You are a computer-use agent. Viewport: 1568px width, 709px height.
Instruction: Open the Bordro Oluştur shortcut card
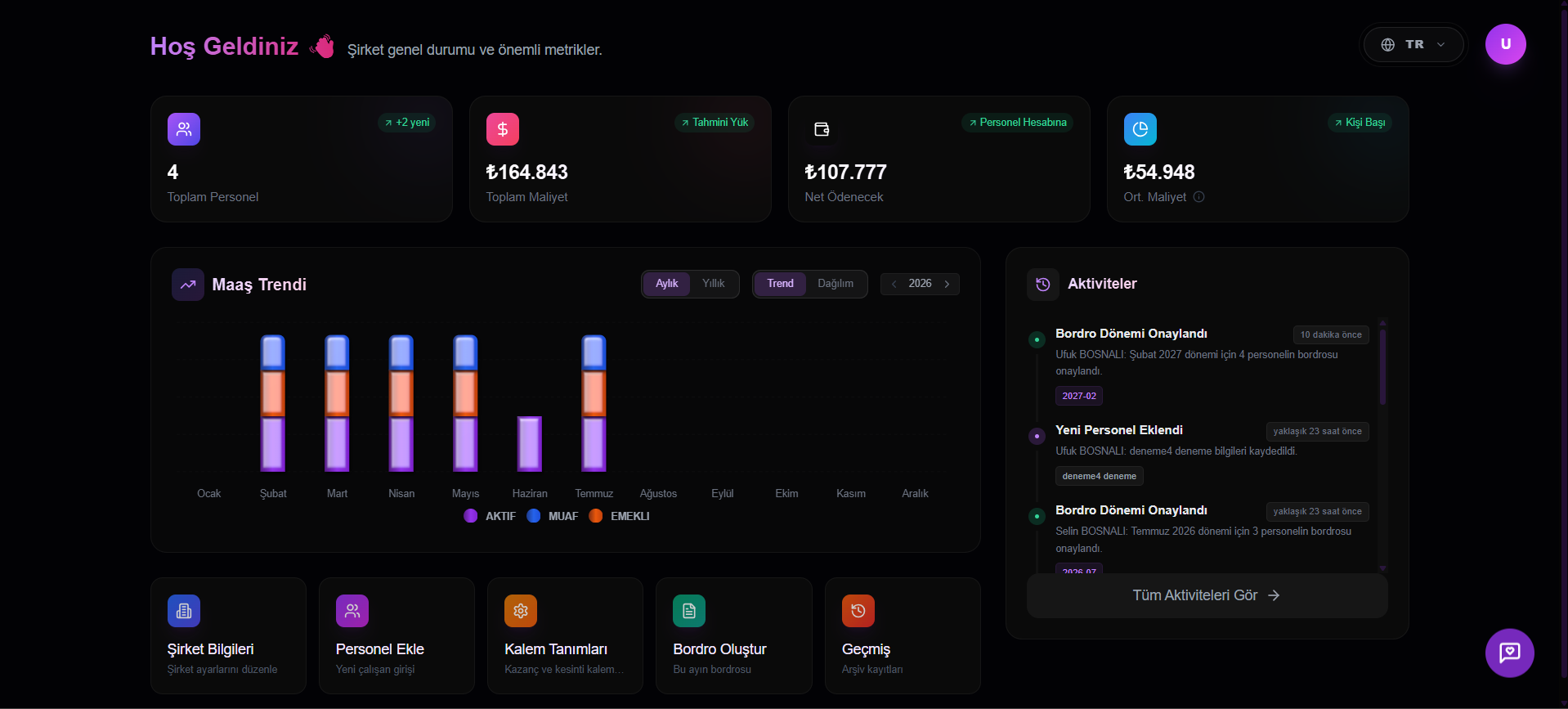click(x=733, y=635)
